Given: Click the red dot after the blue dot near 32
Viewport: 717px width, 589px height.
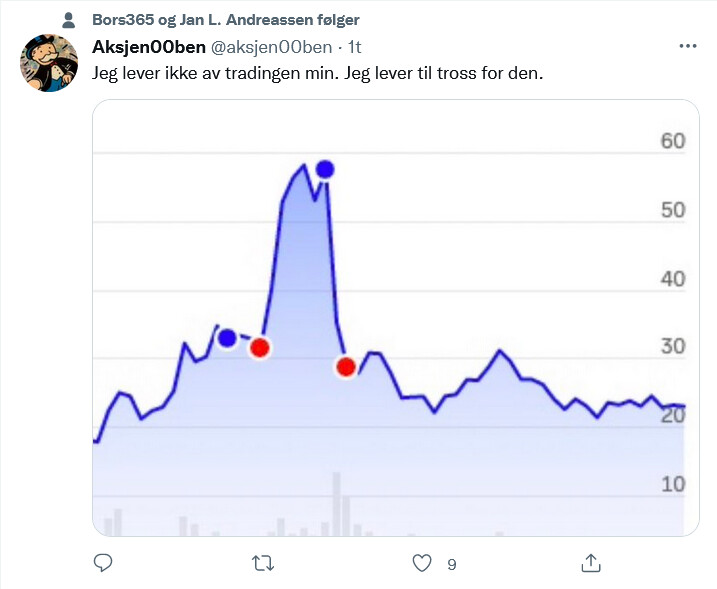Looking at the screenshot, I should click(260, 348).
